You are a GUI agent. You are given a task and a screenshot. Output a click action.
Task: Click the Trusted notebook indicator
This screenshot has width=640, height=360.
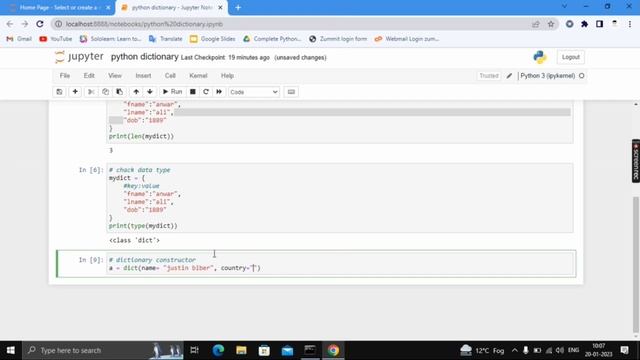coord(489,76)
